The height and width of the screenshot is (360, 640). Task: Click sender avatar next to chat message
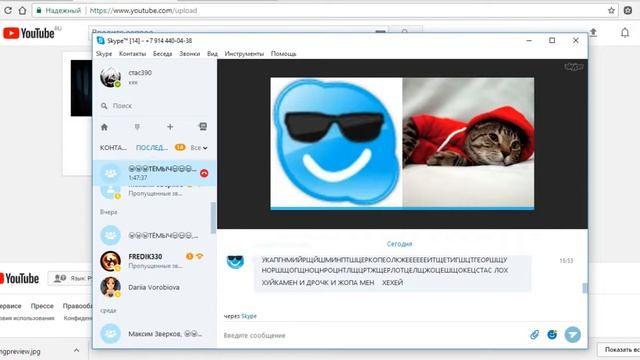tap(235, 262)
